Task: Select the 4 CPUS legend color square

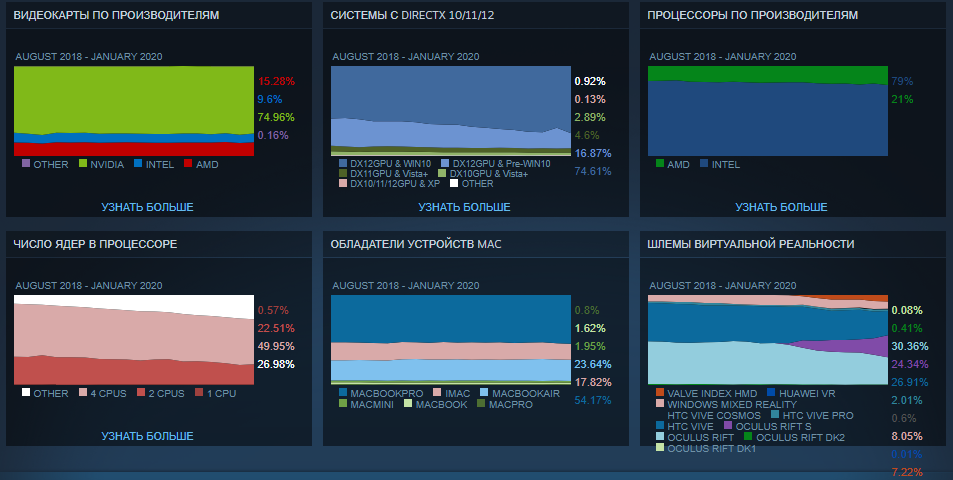Action: (x=84, y=393)
